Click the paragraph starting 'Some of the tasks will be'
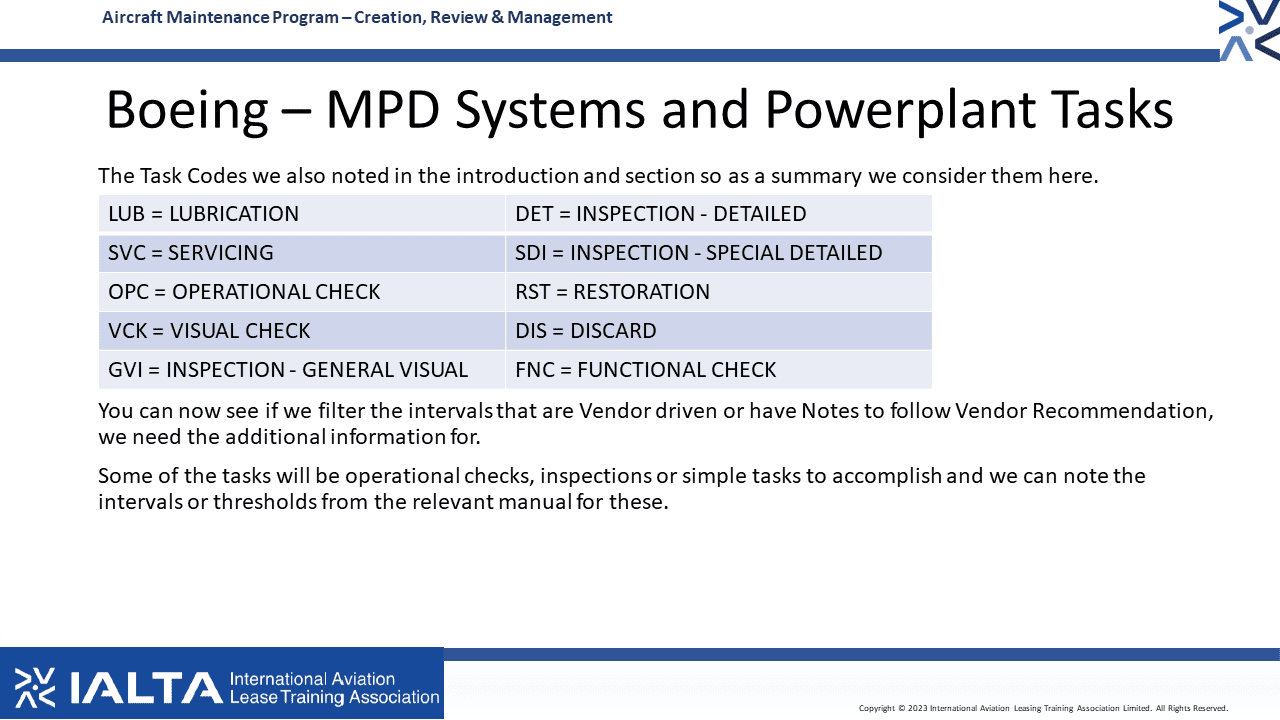The width and height of the screenshot is (1280, 720). 622,488
